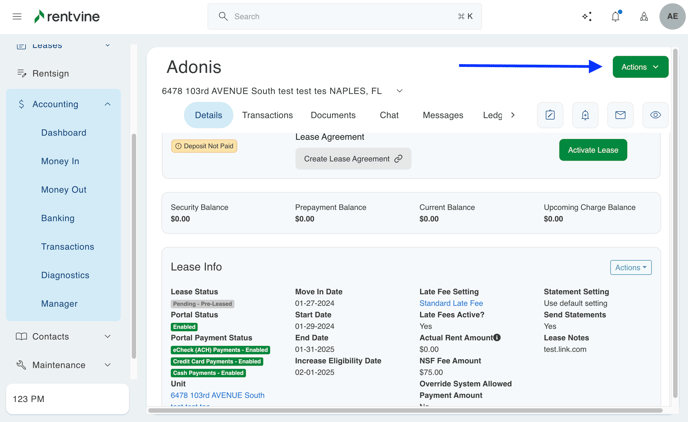Switch to the Transactions tab
Image resolution: width=688 pixels, height=422 pixels.
267,115
